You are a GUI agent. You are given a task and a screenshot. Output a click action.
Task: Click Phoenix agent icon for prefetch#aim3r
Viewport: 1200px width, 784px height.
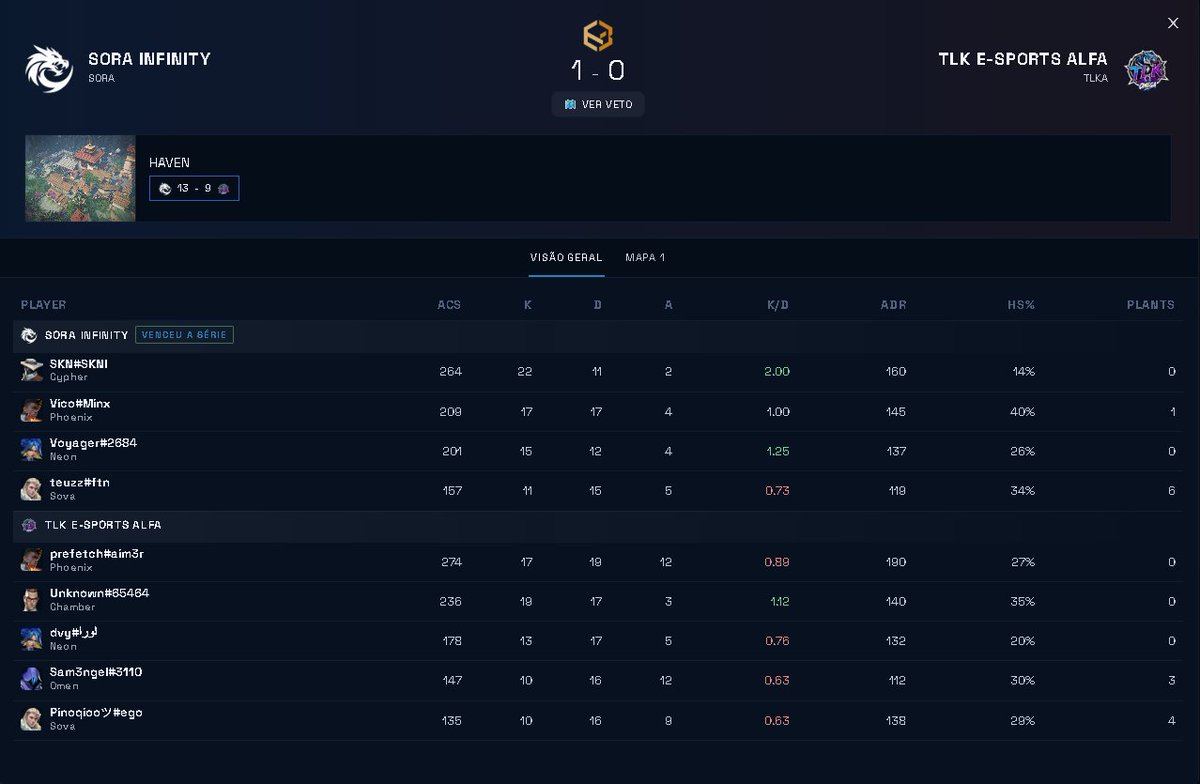(32, 561)
